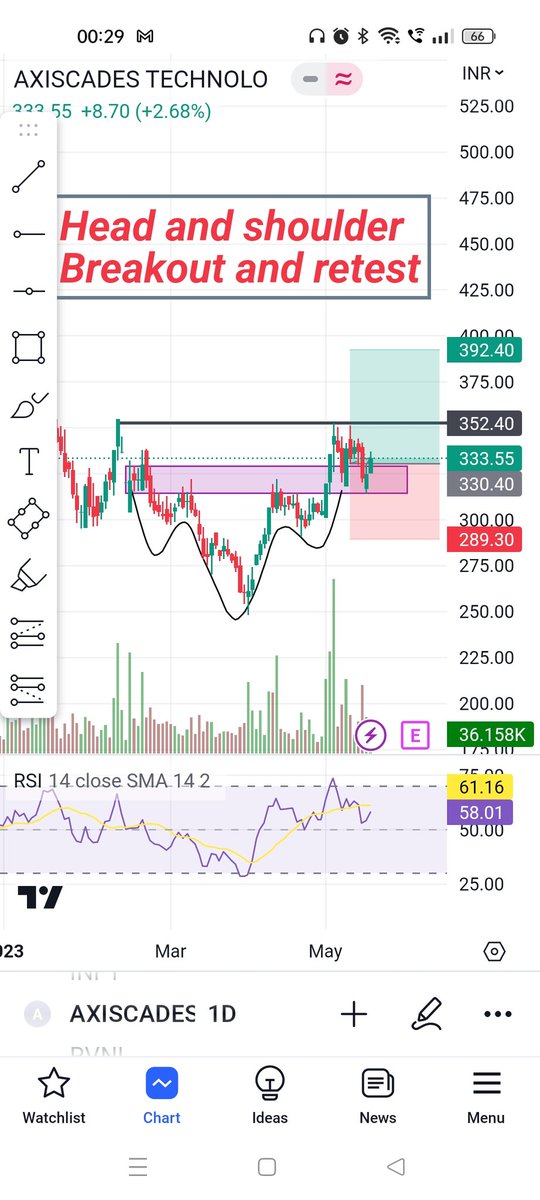Select the Head and shoulder text annotation
The image size is (540, 1200).
click(244, 247)
